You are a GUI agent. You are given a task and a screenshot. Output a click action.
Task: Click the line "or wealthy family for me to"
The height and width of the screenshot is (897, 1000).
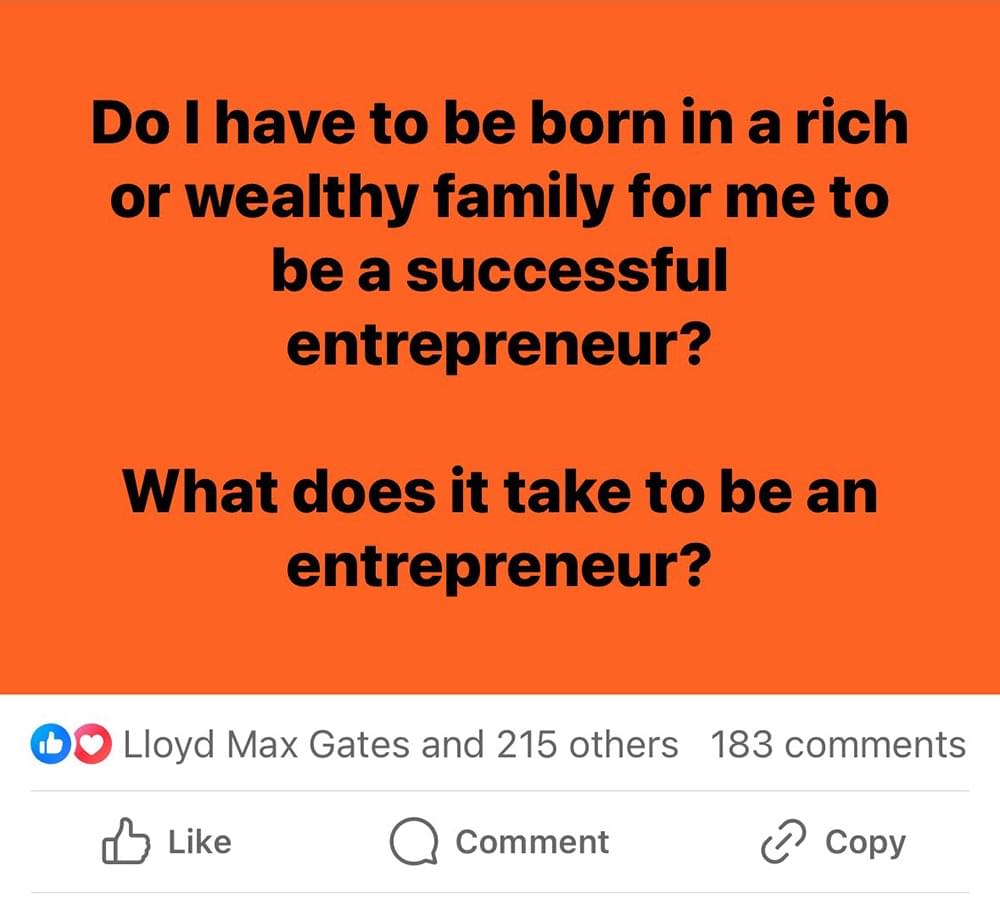tap(500, 198)
